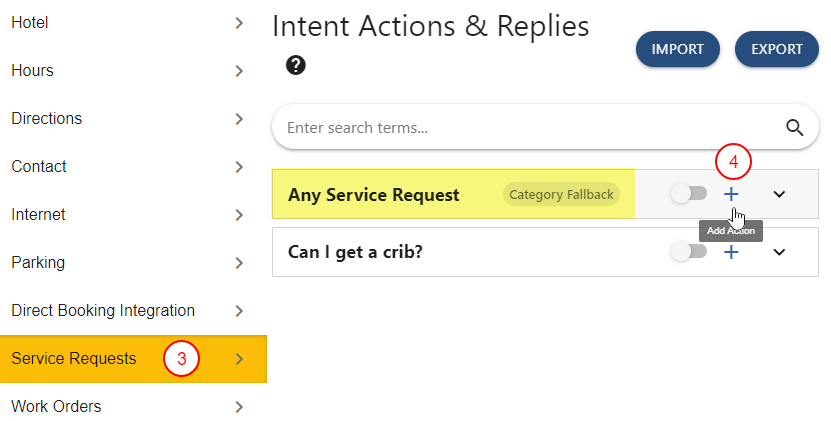Viewport: 831px width, 421px height.
Task: Expand Any Service Request row
Action: coord(780,194)
